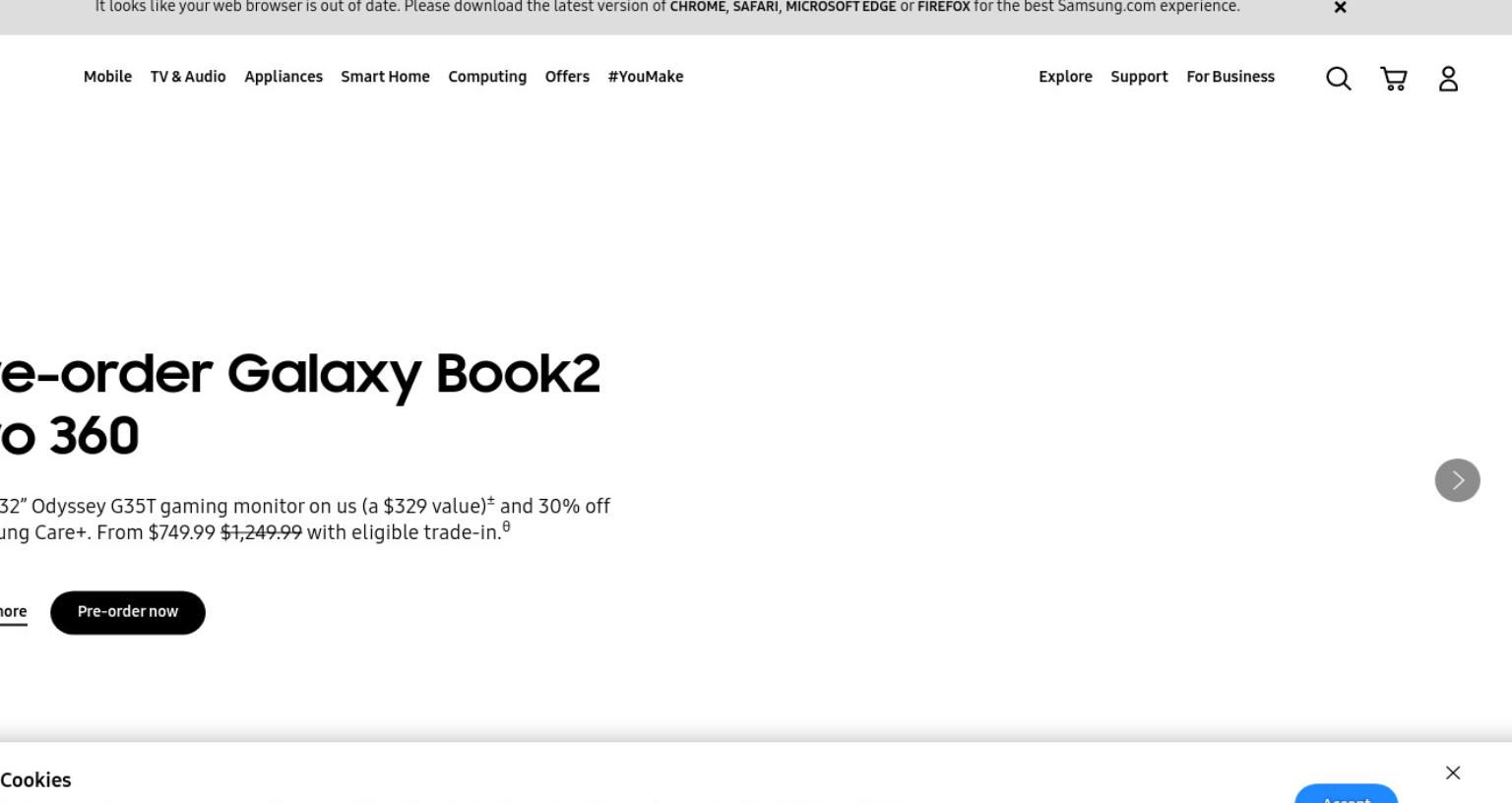Dismiss the outdated browser banner
The width and height of the screenshot is (1512, 803).
pyautogui.click(x=1340, y=8)
